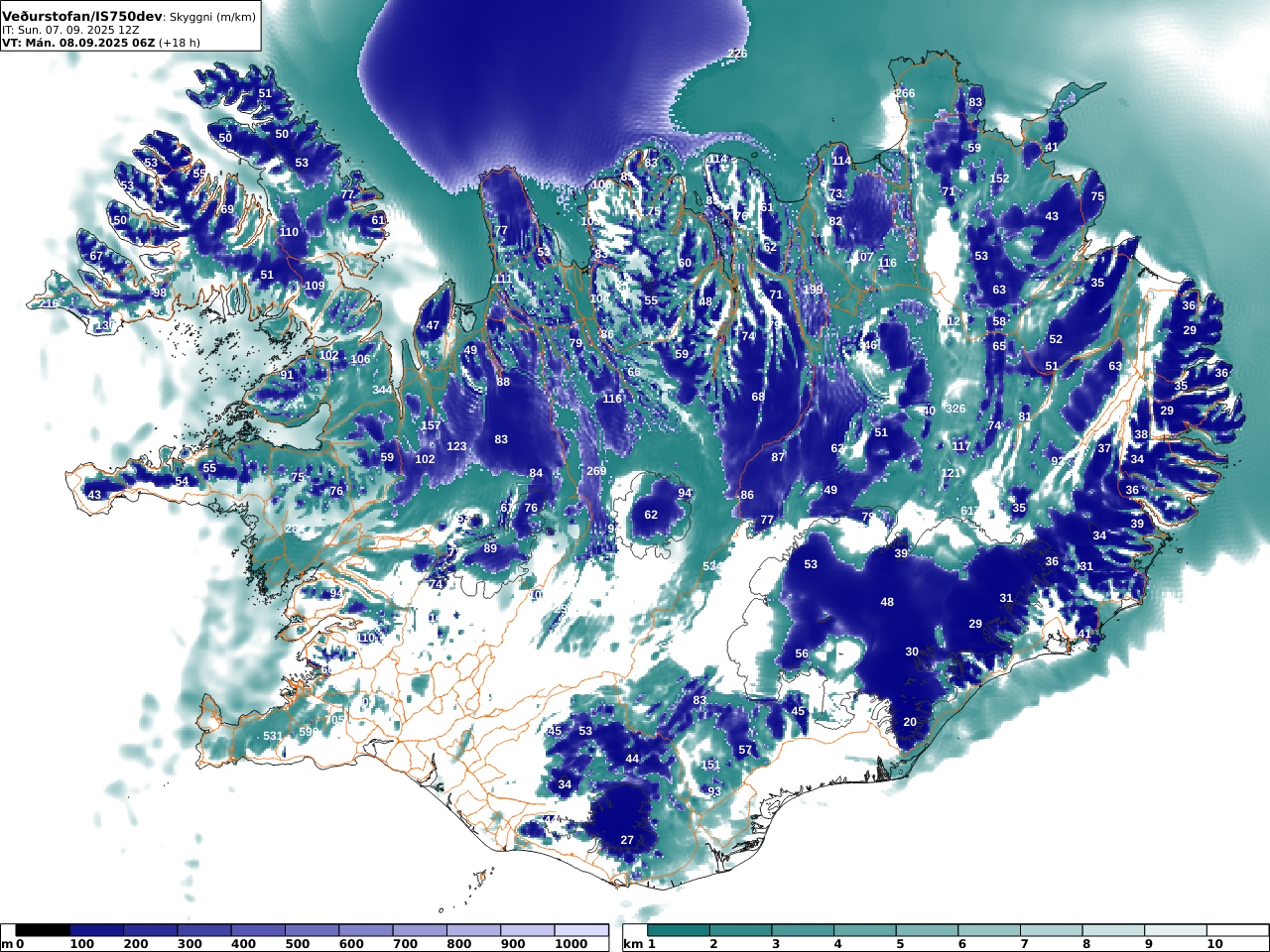This screenshot has width=1270, height=952.
Task: Choose the km legend swatch between 7 and 8
Action: pyautogui.click(x=1052, y=930)
